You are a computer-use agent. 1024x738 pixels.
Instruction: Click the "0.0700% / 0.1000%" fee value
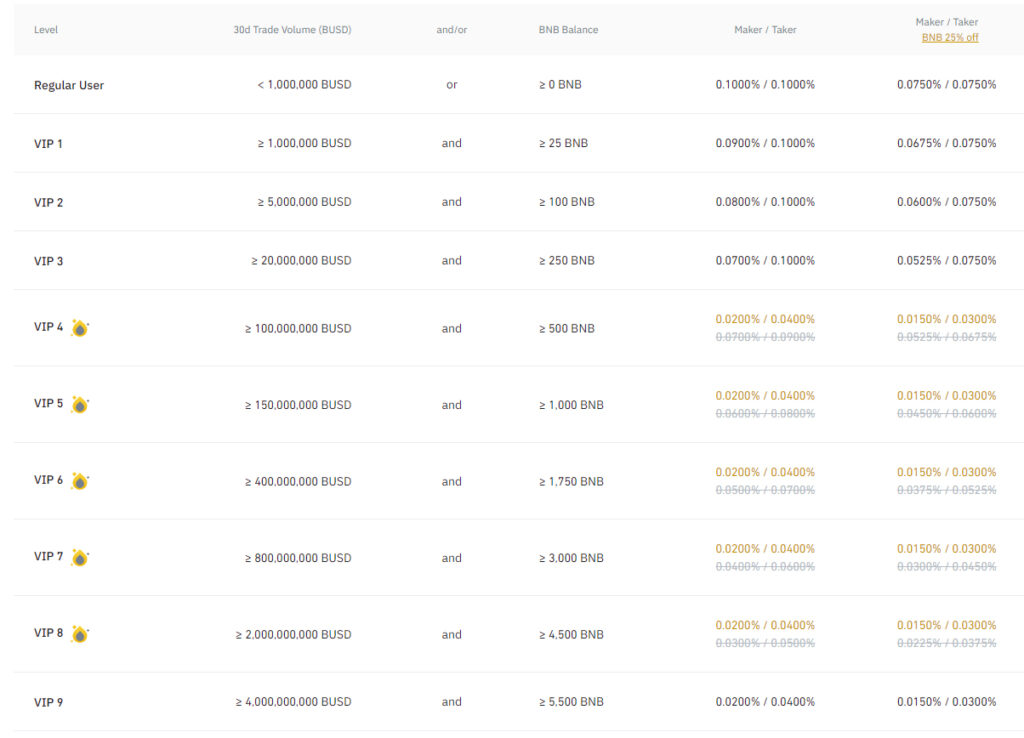point(765,261)
